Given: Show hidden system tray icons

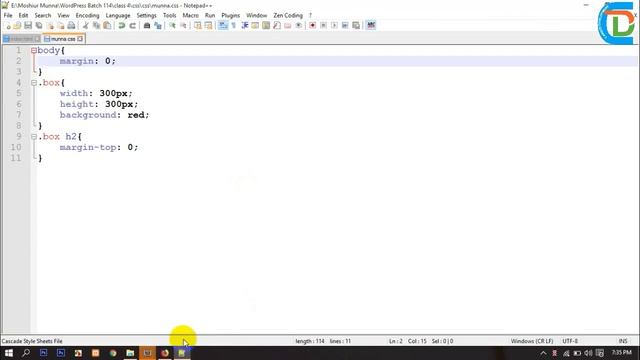Looking at the screenshot, I should tap(543, 353).
